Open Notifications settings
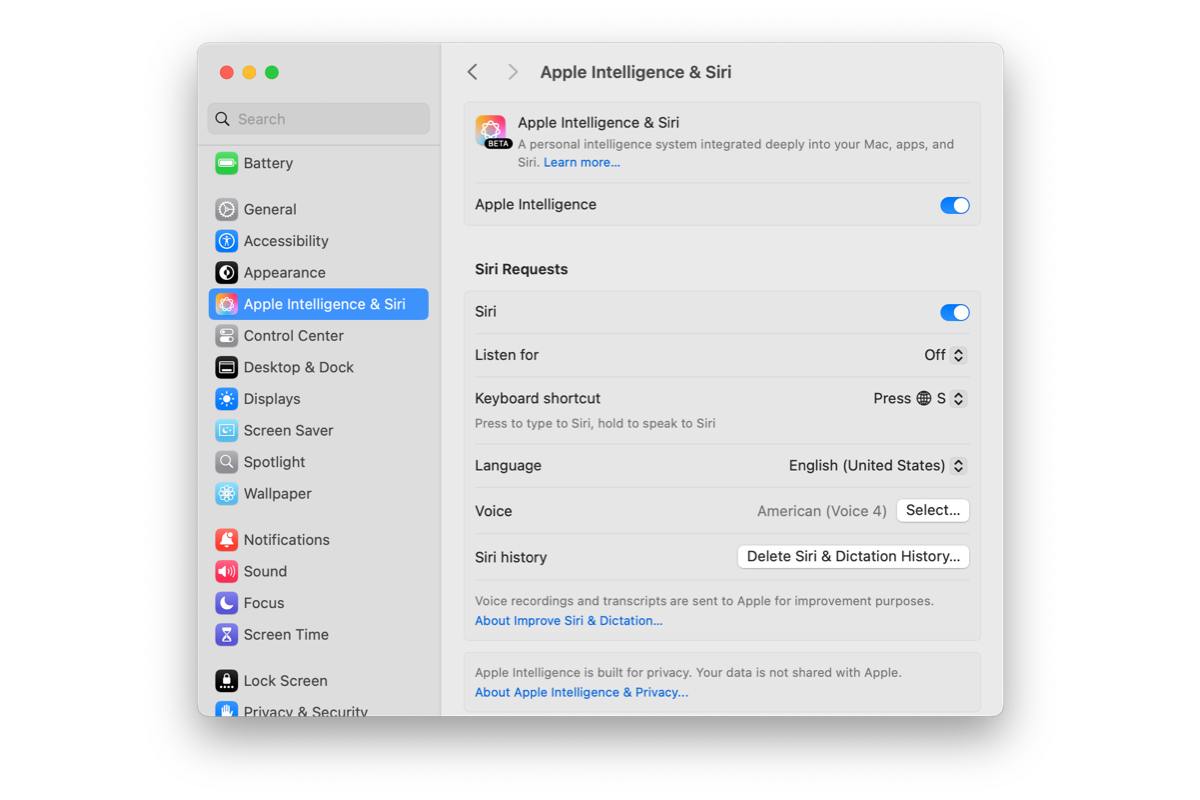This screenshot has height=800, width=1200. coord(318,540)
